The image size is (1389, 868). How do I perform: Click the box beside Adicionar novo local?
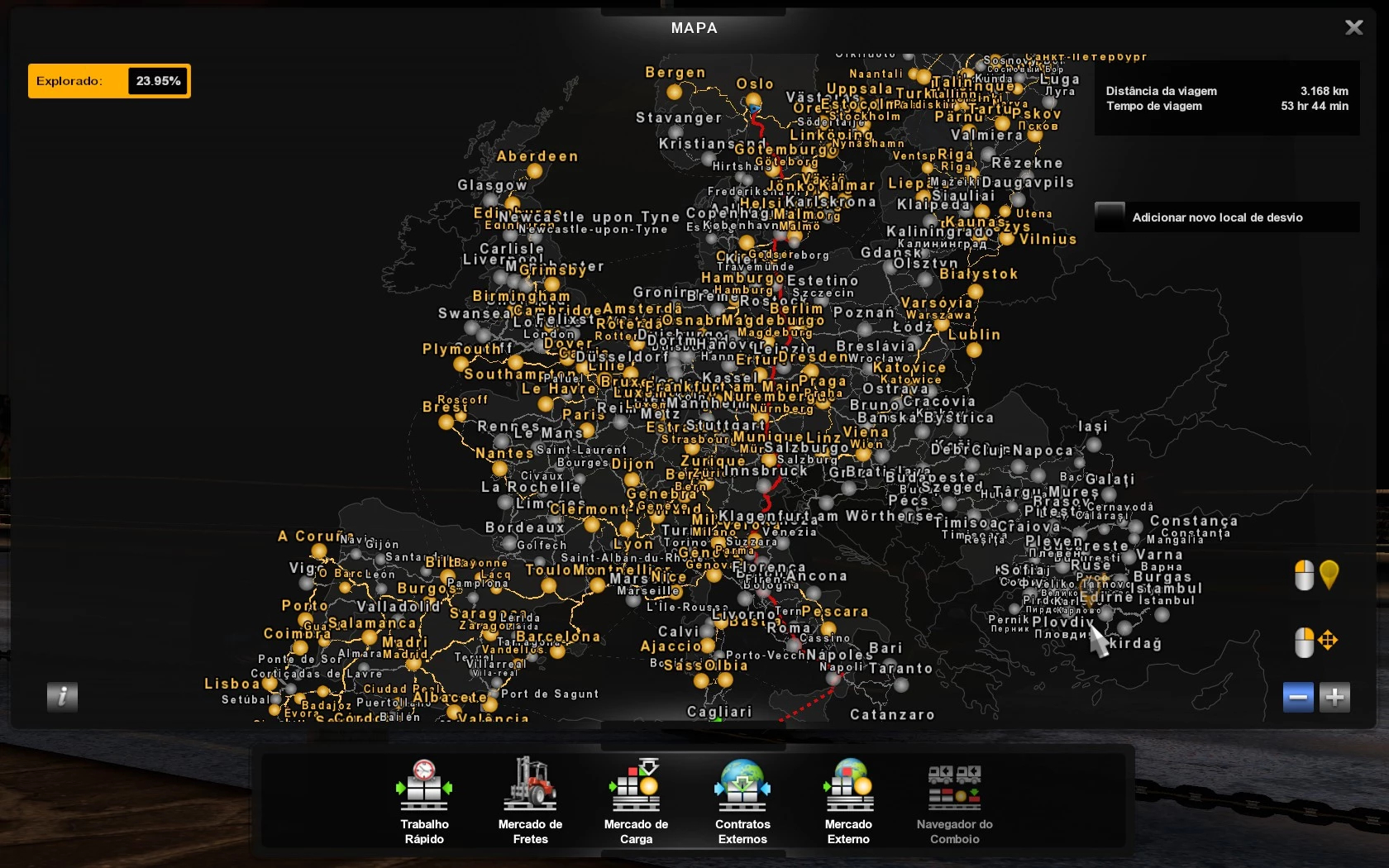click(x=1110, y=216)
